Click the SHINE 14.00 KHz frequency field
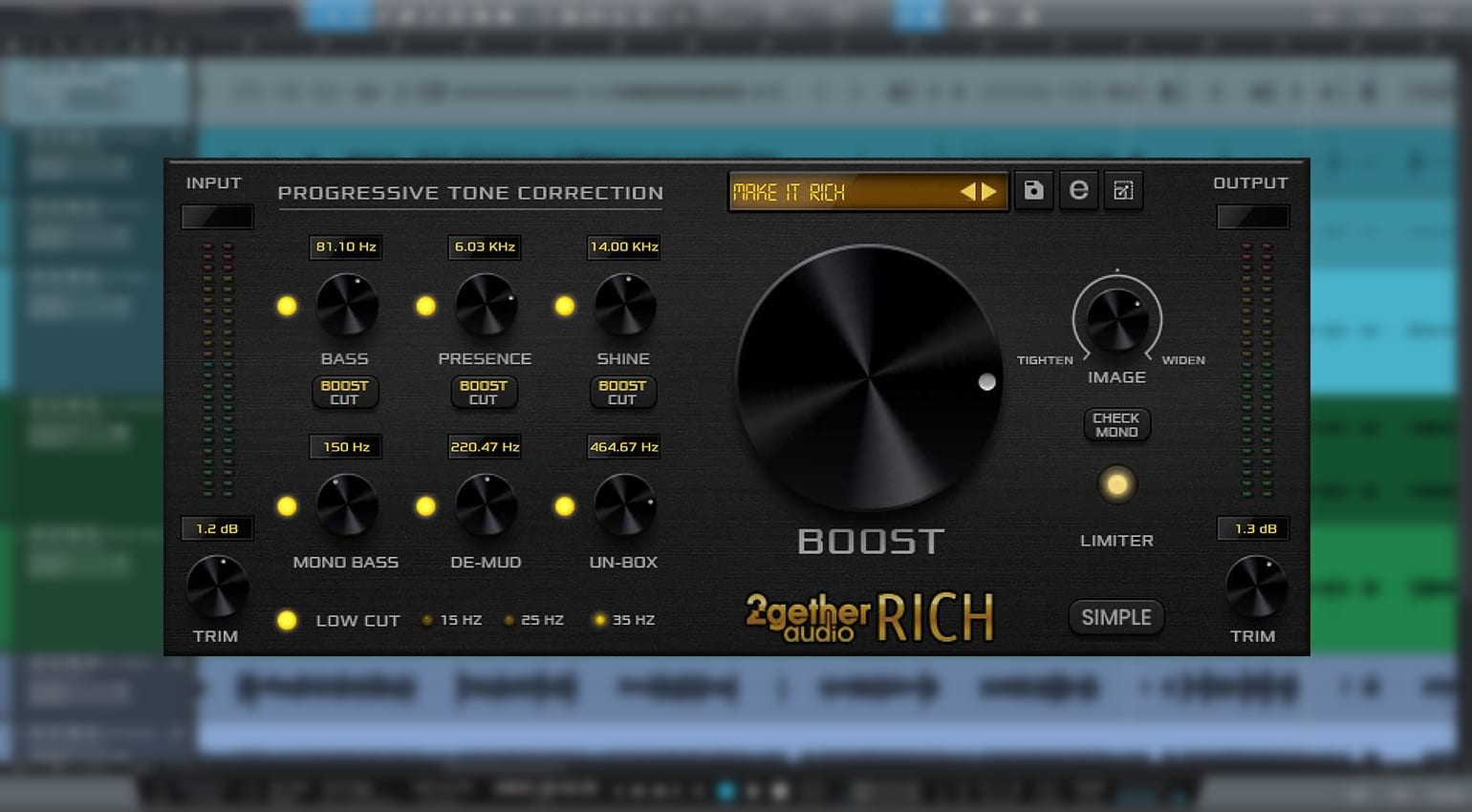This screenshot has width=1472, height=812. click(x=623, y=246)
